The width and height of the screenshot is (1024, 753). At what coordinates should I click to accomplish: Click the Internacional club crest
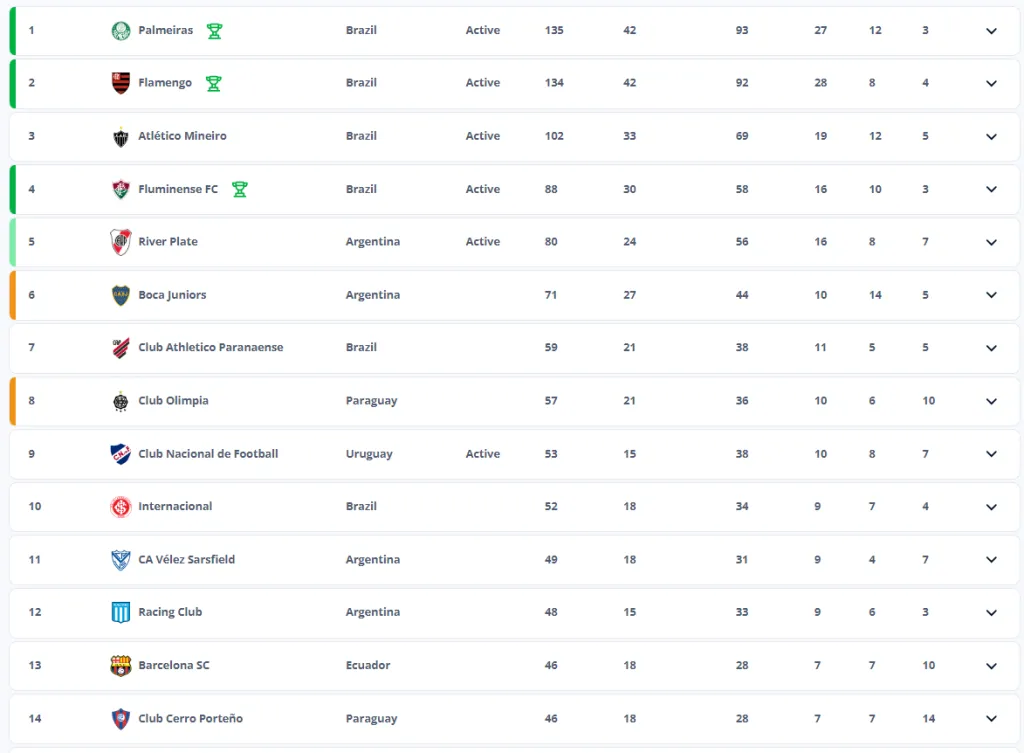click(122, 506)
